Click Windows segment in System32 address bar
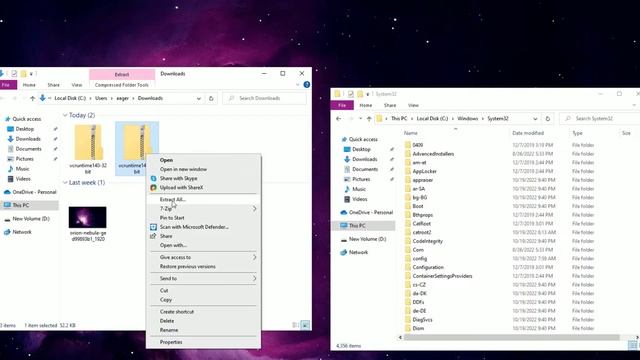640x360 pixels. pyautogui.click(x=467, y=119)
